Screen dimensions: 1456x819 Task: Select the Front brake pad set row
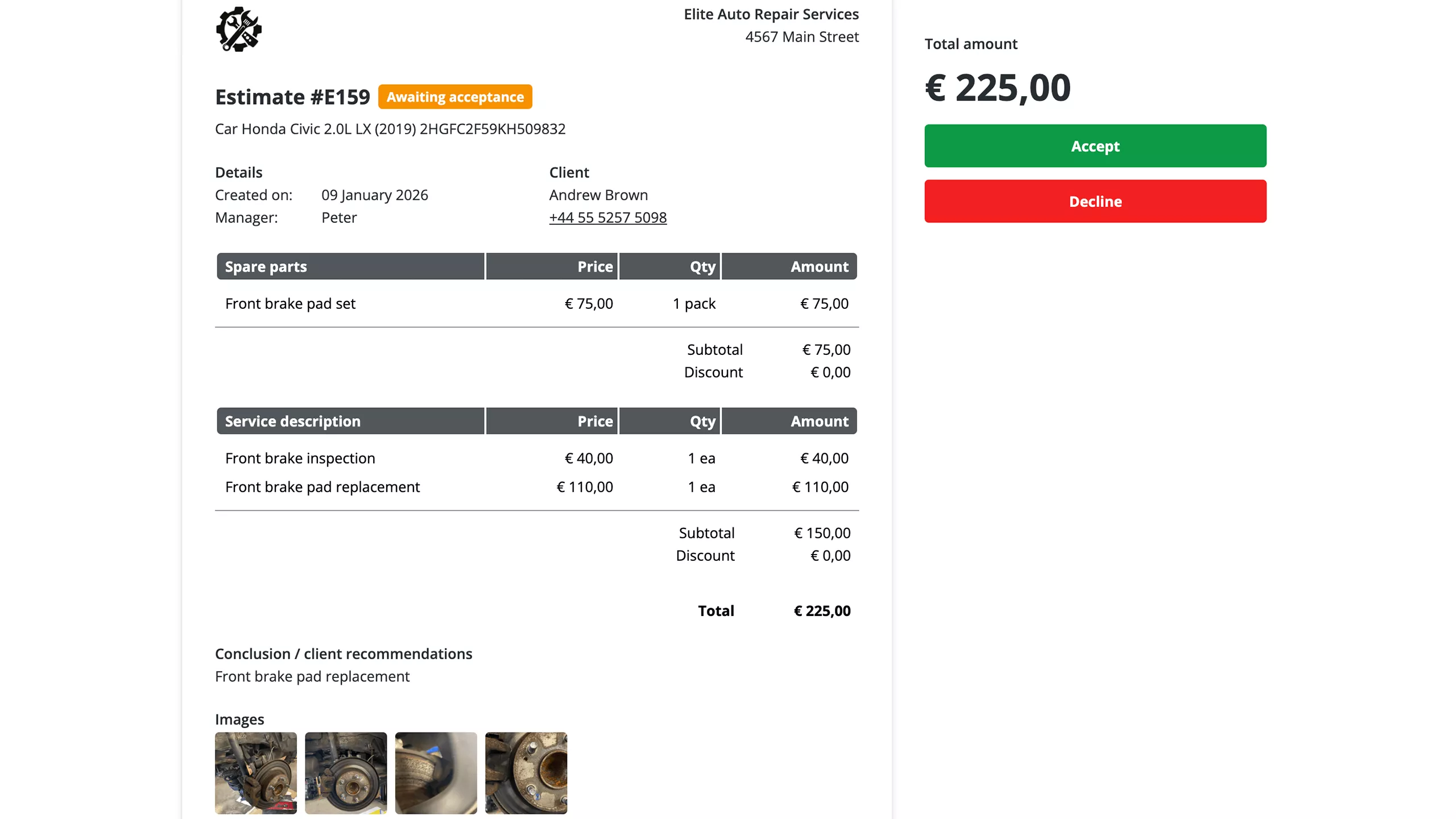(290, 303)
